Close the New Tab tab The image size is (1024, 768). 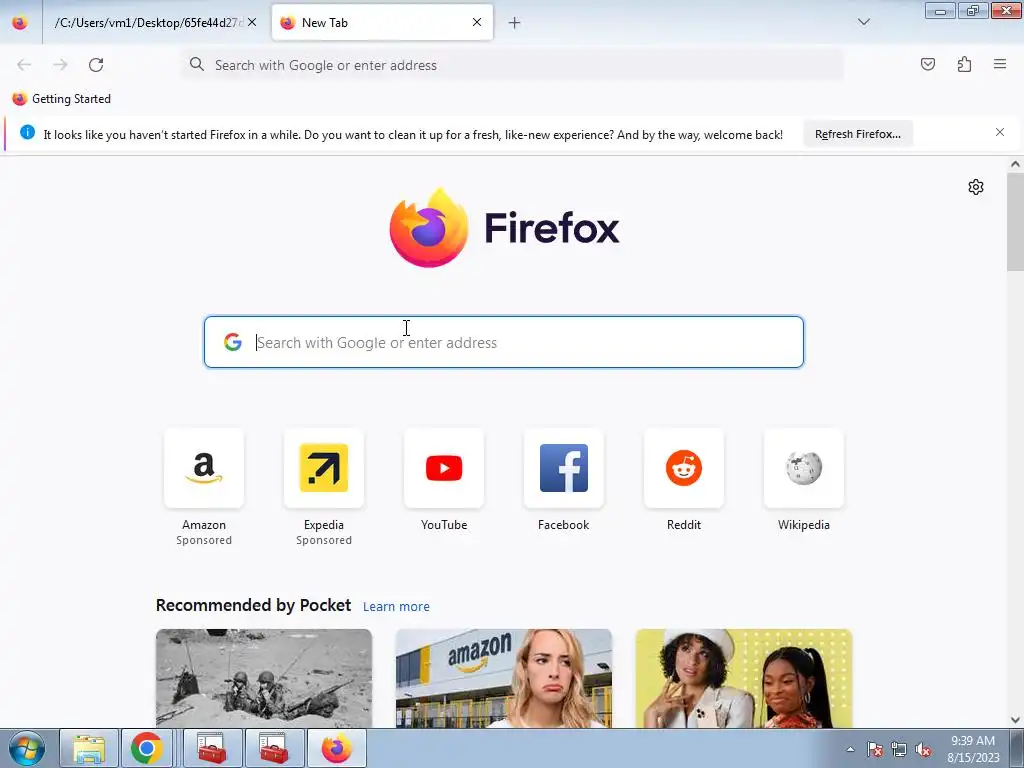(x=477, y=22)
